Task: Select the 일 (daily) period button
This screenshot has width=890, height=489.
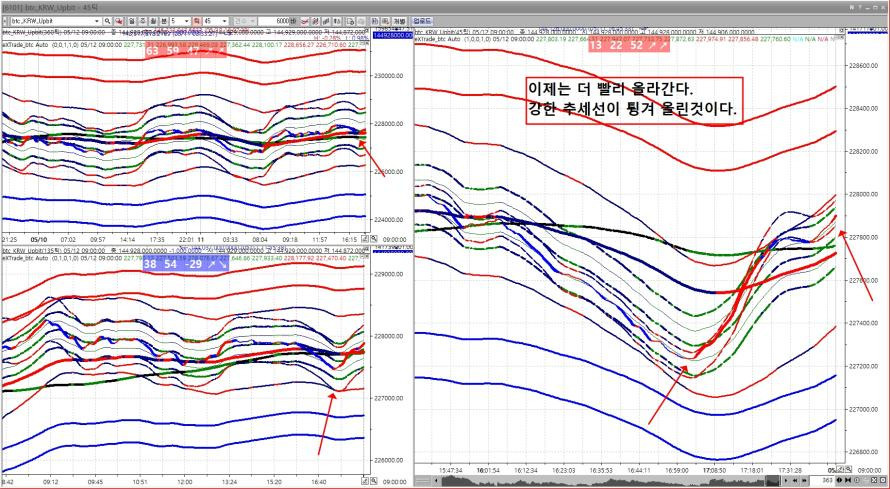Action: [x=131, y=21]
